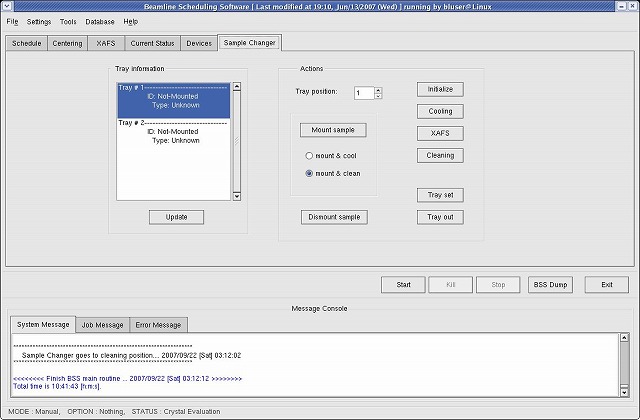Click the Start button
Viewport: 640px width, 420px height.
tap(403, 285)
